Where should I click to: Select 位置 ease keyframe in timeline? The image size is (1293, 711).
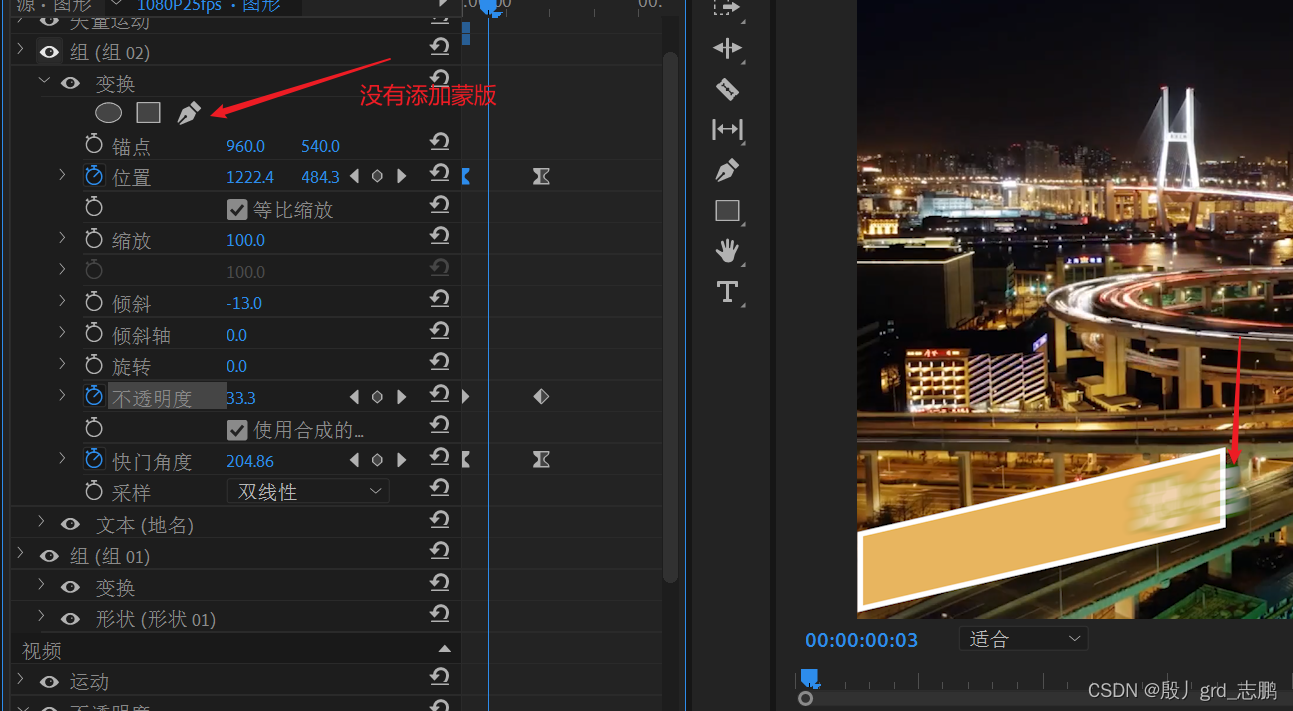click(x=541, y=176)
